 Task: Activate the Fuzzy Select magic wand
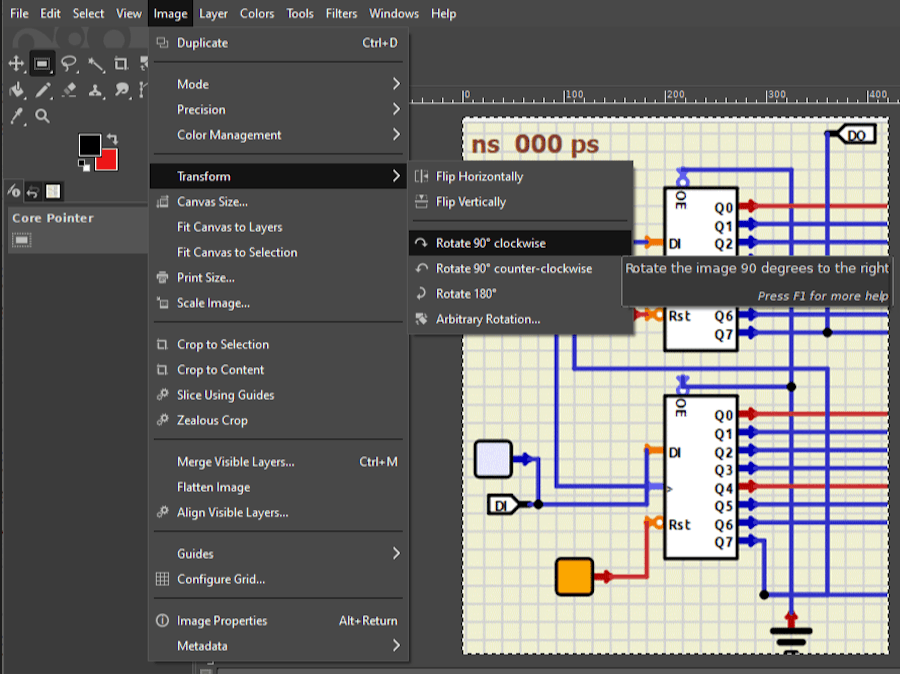95,64
